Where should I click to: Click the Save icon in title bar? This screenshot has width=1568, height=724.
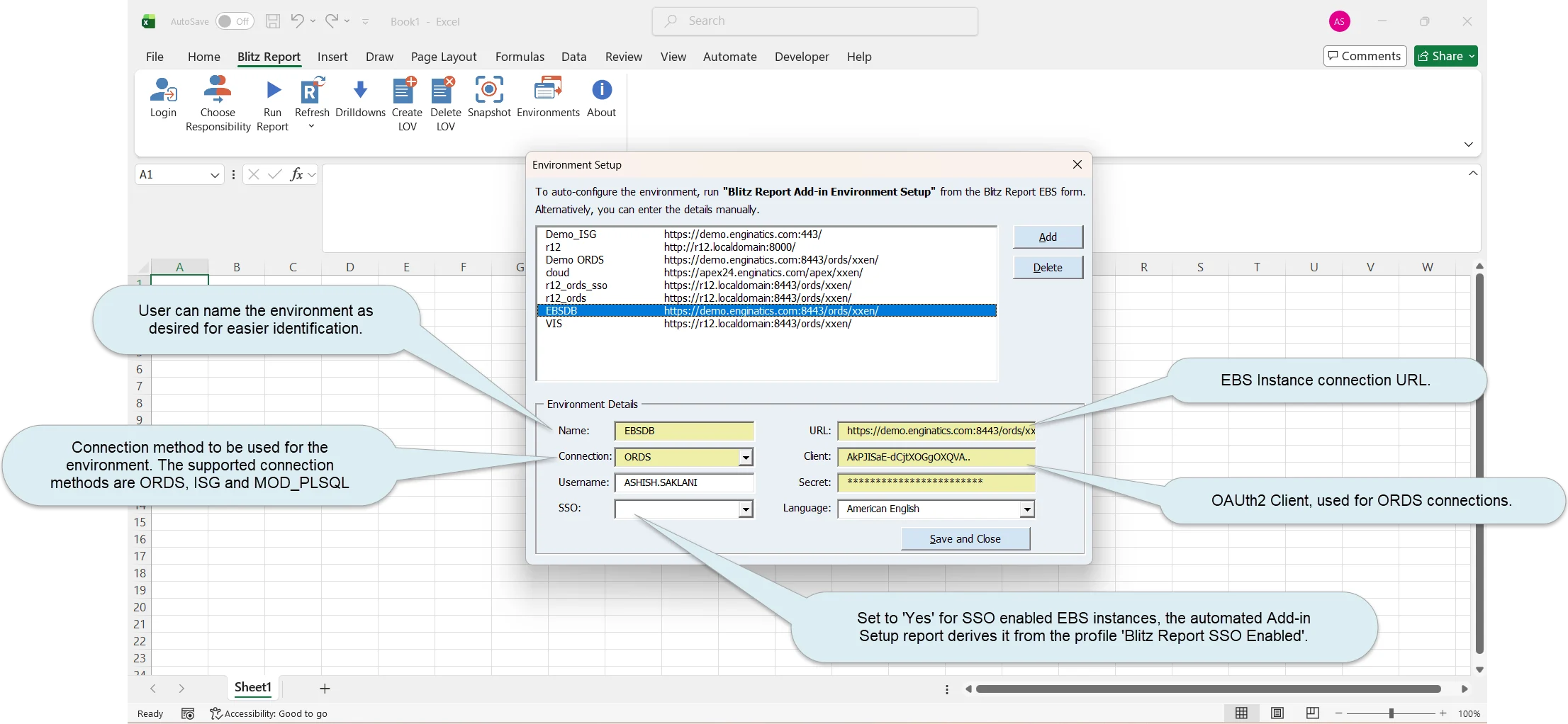[273, 21]
